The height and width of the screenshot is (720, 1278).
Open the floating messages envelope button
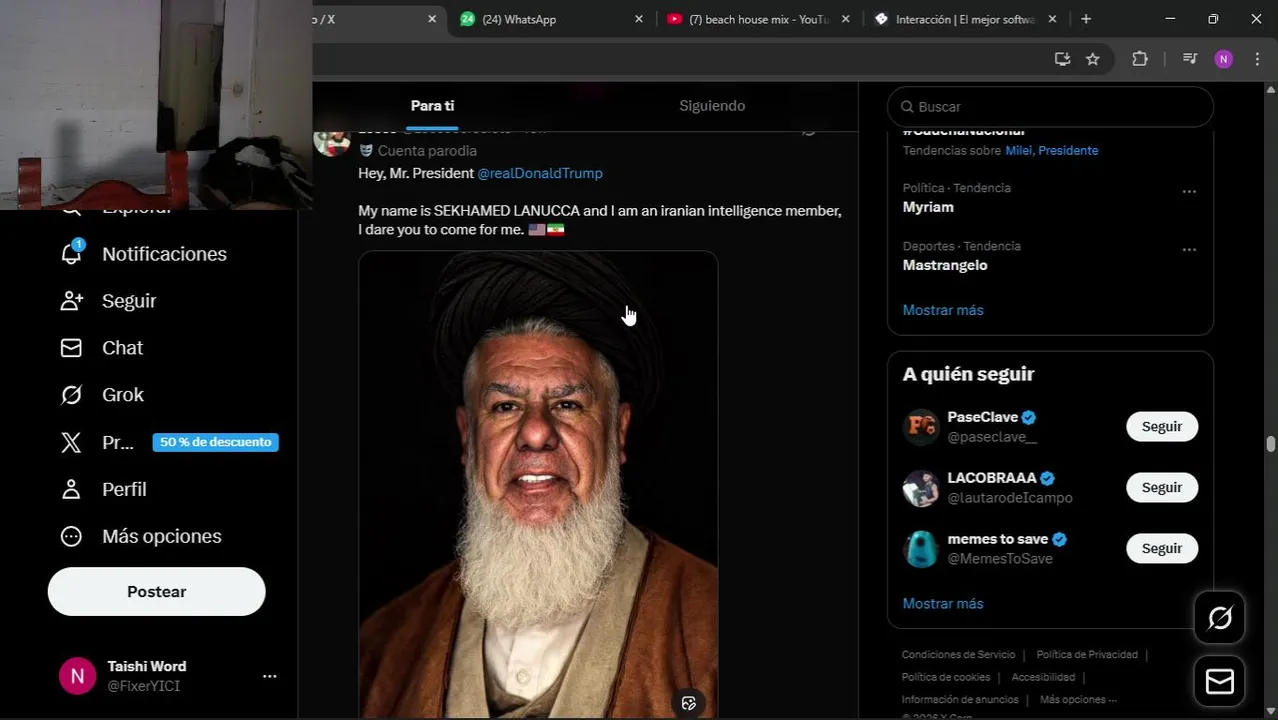tap(1220, 681)
